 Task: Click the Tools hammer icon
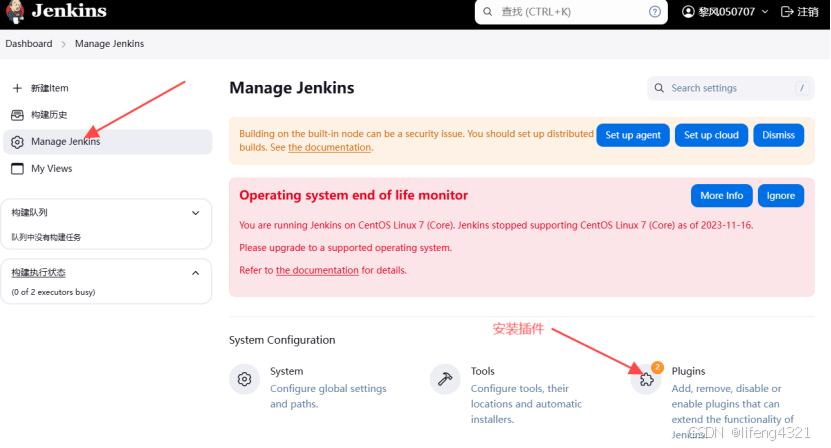point(445,379)
